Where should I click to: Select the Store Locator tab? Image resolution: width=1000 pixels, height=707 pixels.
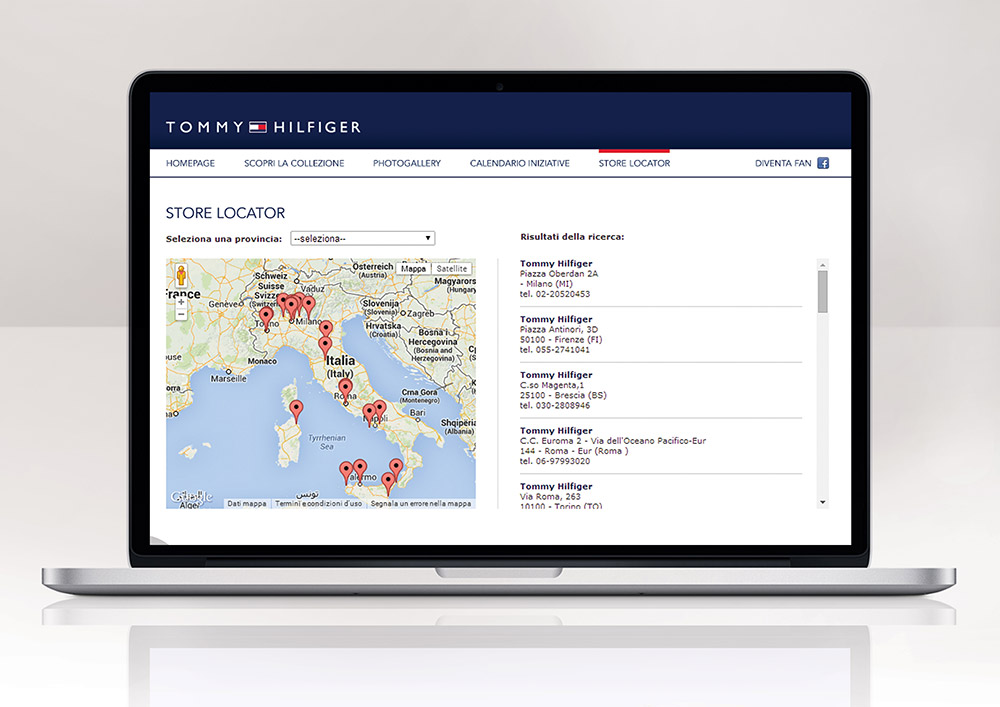click(x=635, y=163)
